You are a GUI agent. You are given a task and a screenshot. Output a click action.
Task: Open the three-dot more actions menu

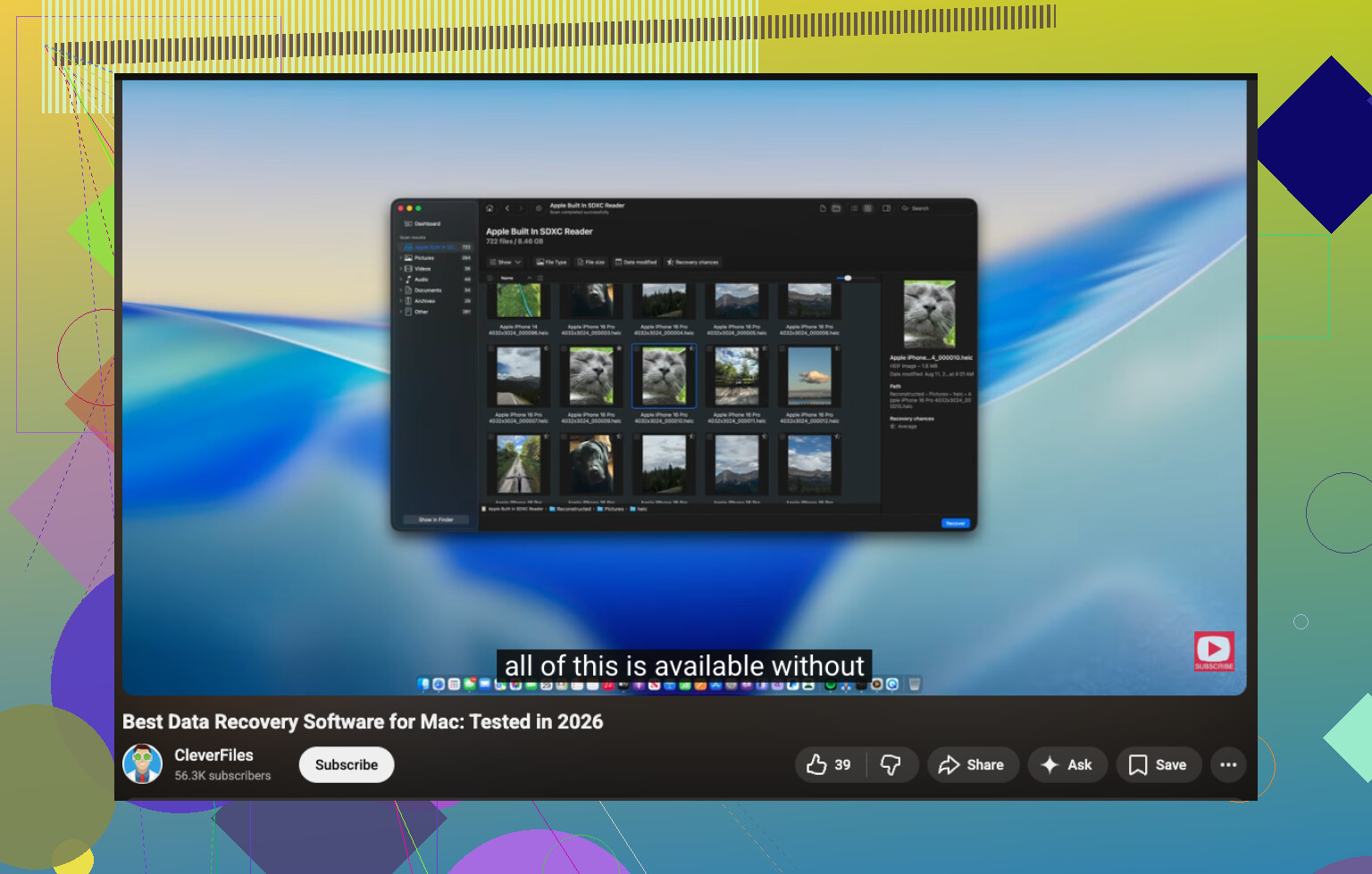(1228, 764)
